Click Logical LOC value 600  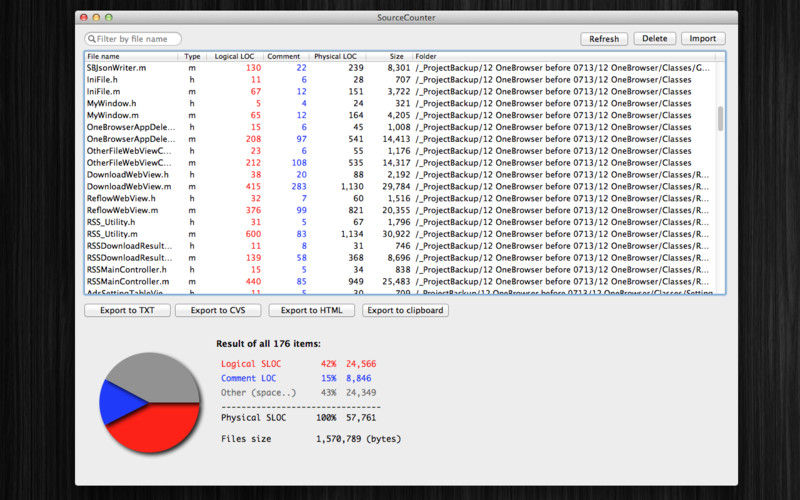(x=253, y=234)
